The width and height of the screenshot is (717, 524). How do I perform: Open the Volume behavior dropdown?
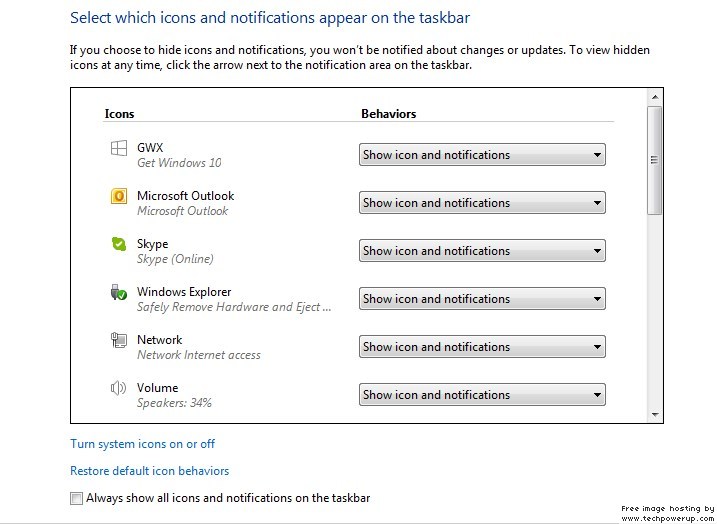click(x=482, y=395)
